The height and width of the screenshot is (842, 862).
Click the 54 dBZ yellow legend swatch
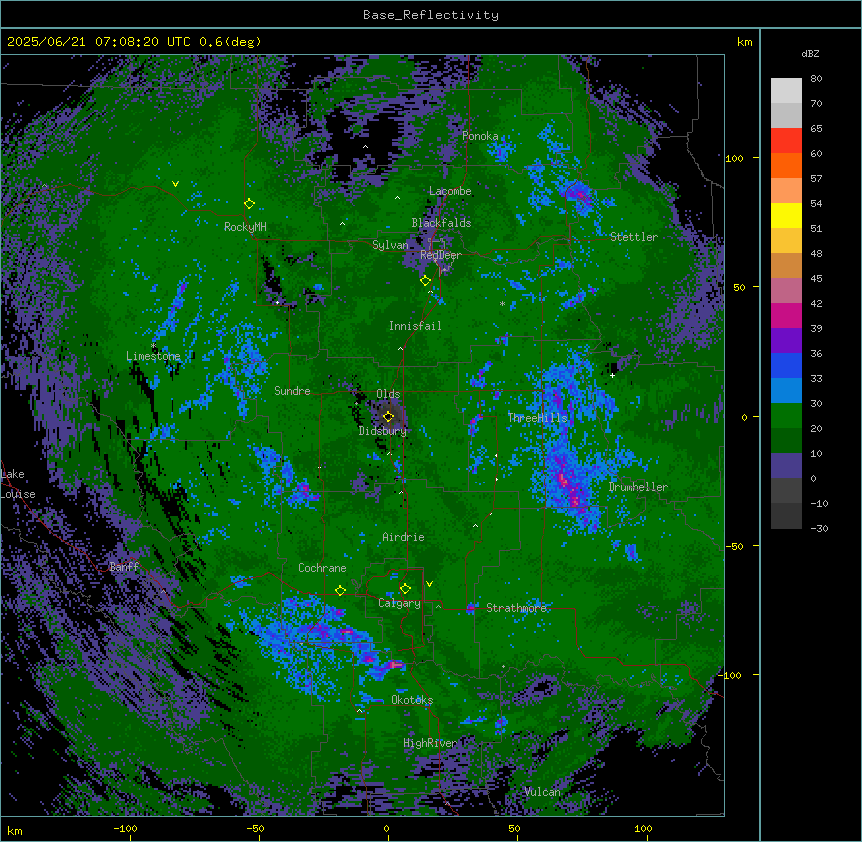pos(786,216)
